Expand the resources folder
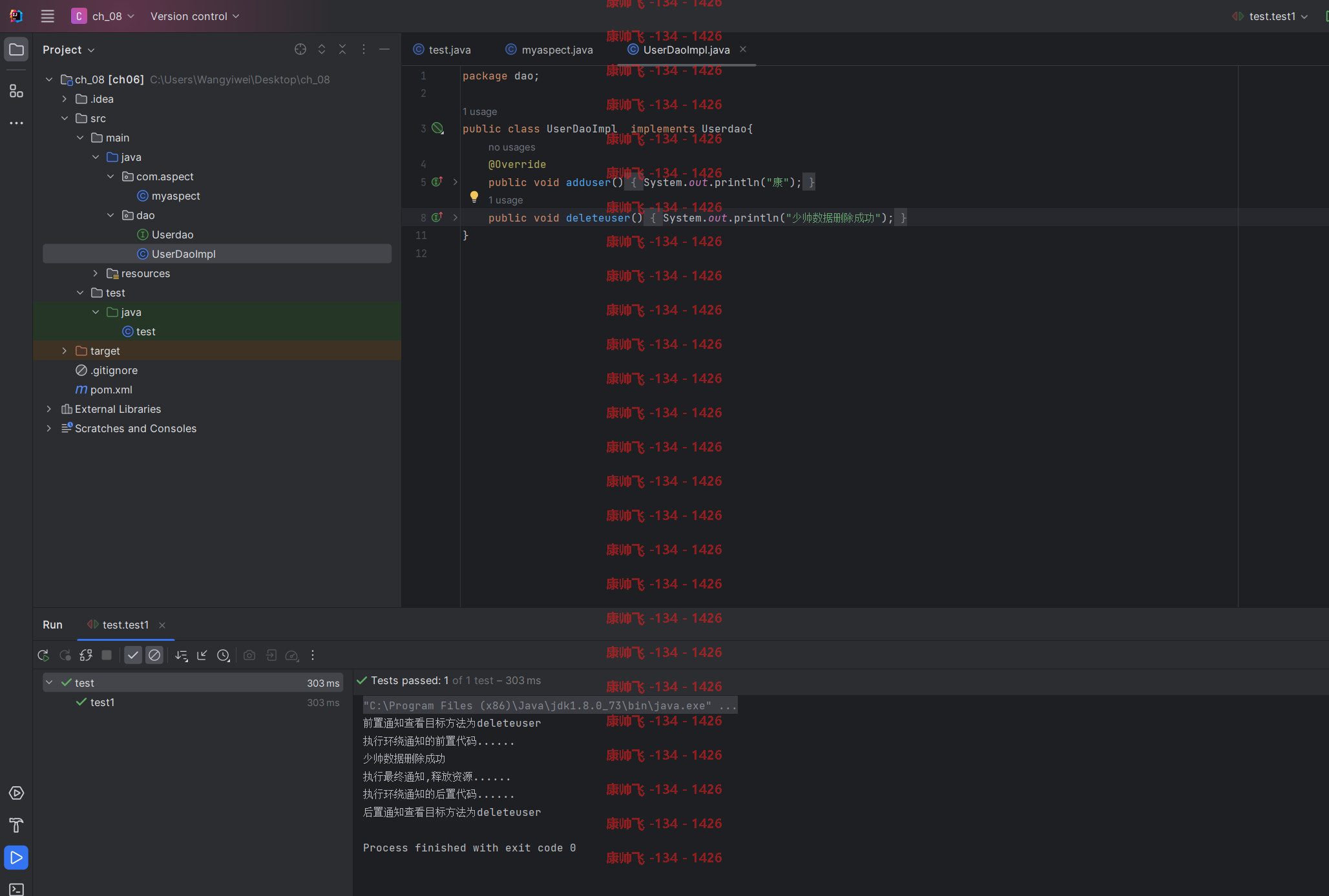Screen dimensions: 1329x896 tap(96, 273)
